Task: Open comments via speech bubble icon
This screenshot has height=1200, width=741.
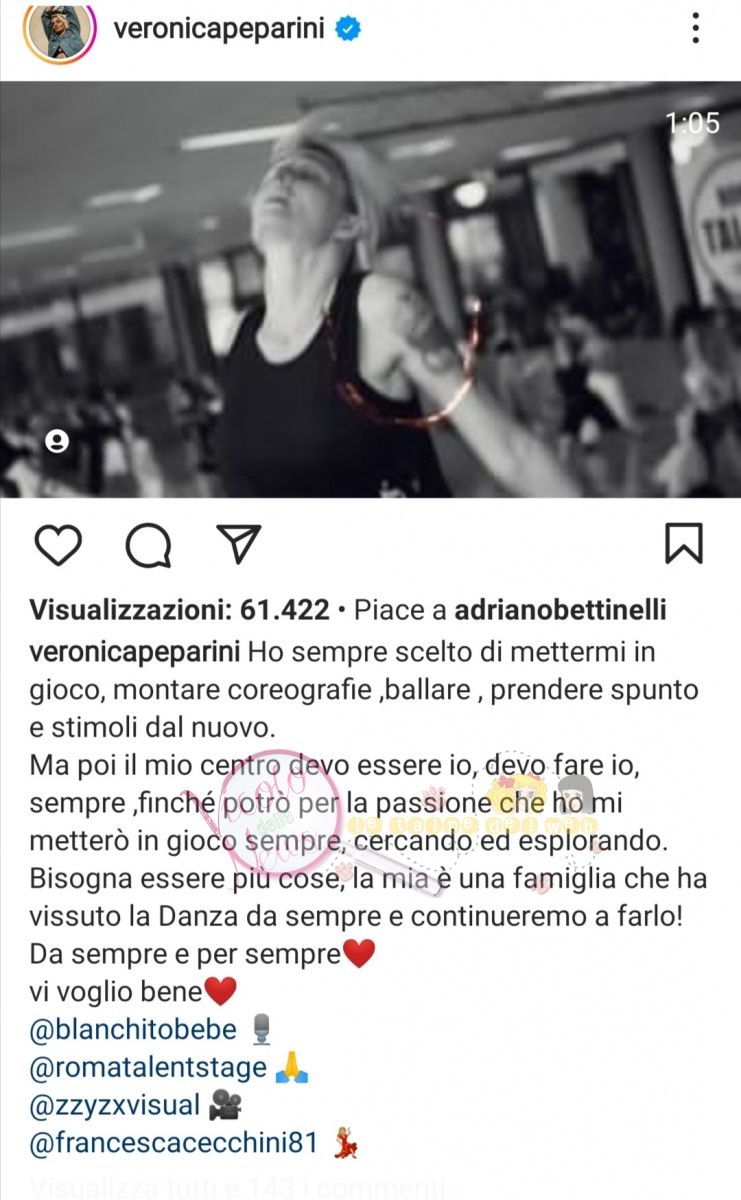Action: (x=148, y=545)
